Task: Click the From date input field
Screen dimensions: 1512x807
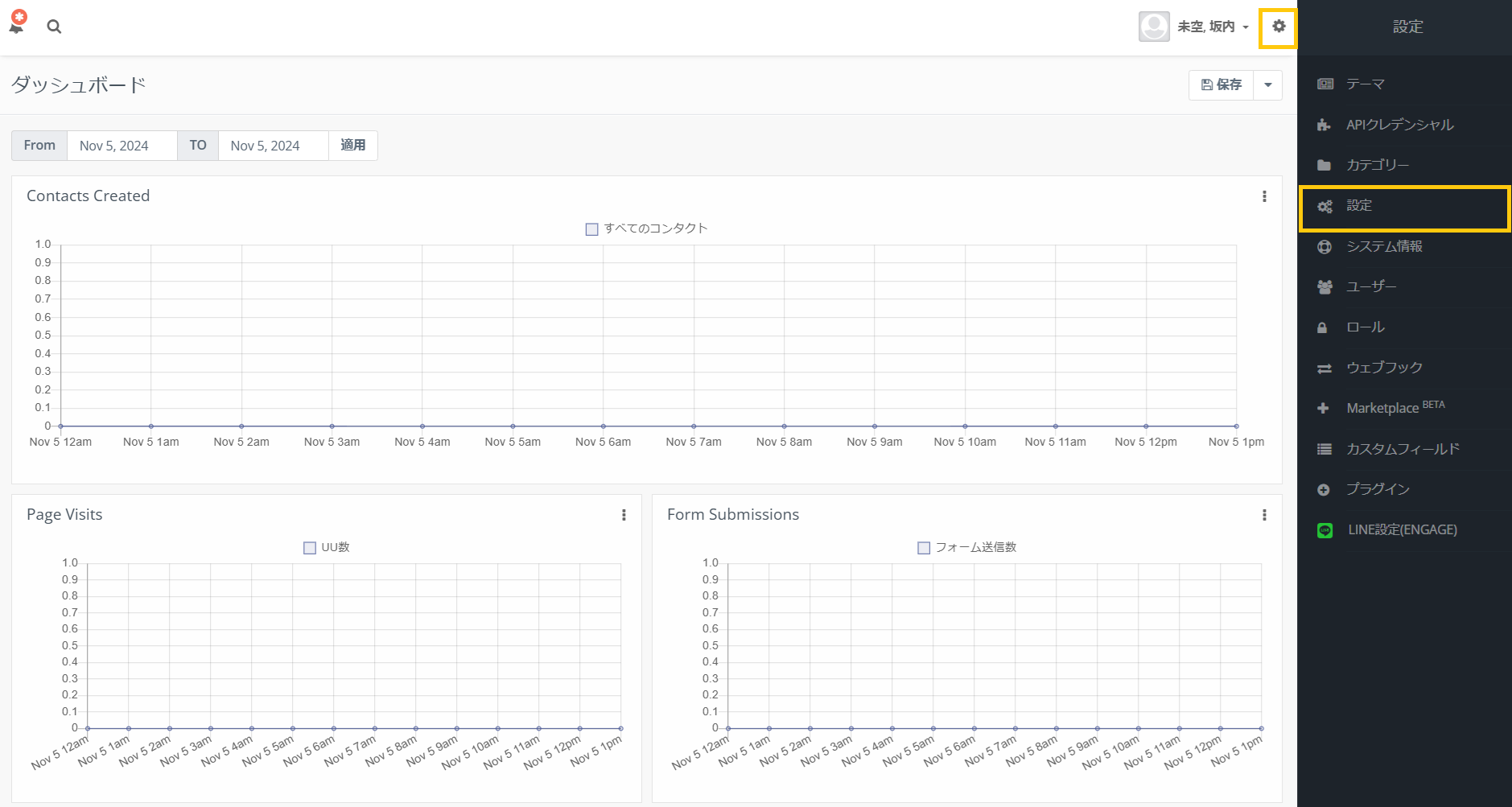Action: pos(122,146)
